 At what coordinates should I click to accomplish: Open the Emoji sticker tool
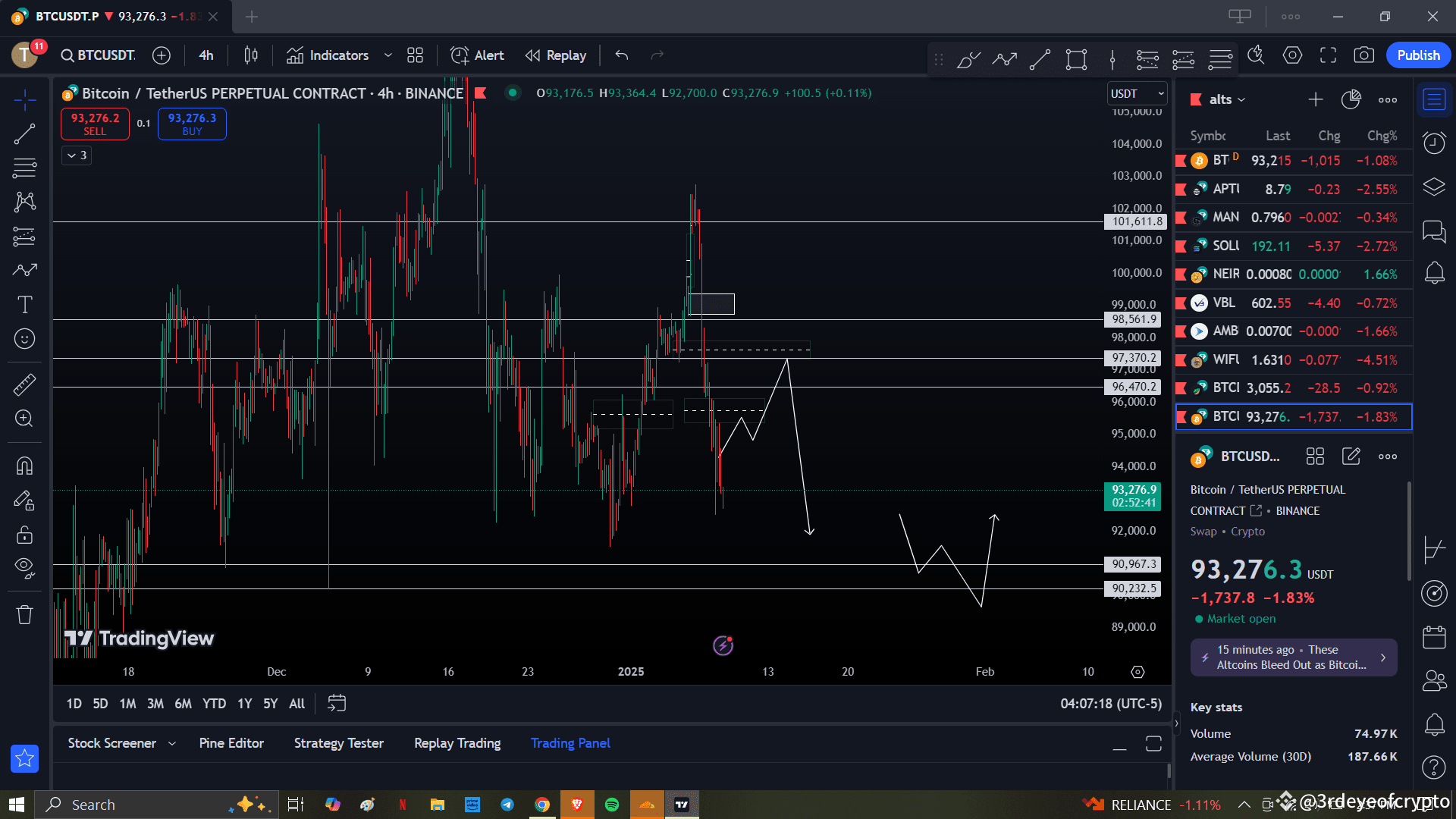tap(25, 339)
